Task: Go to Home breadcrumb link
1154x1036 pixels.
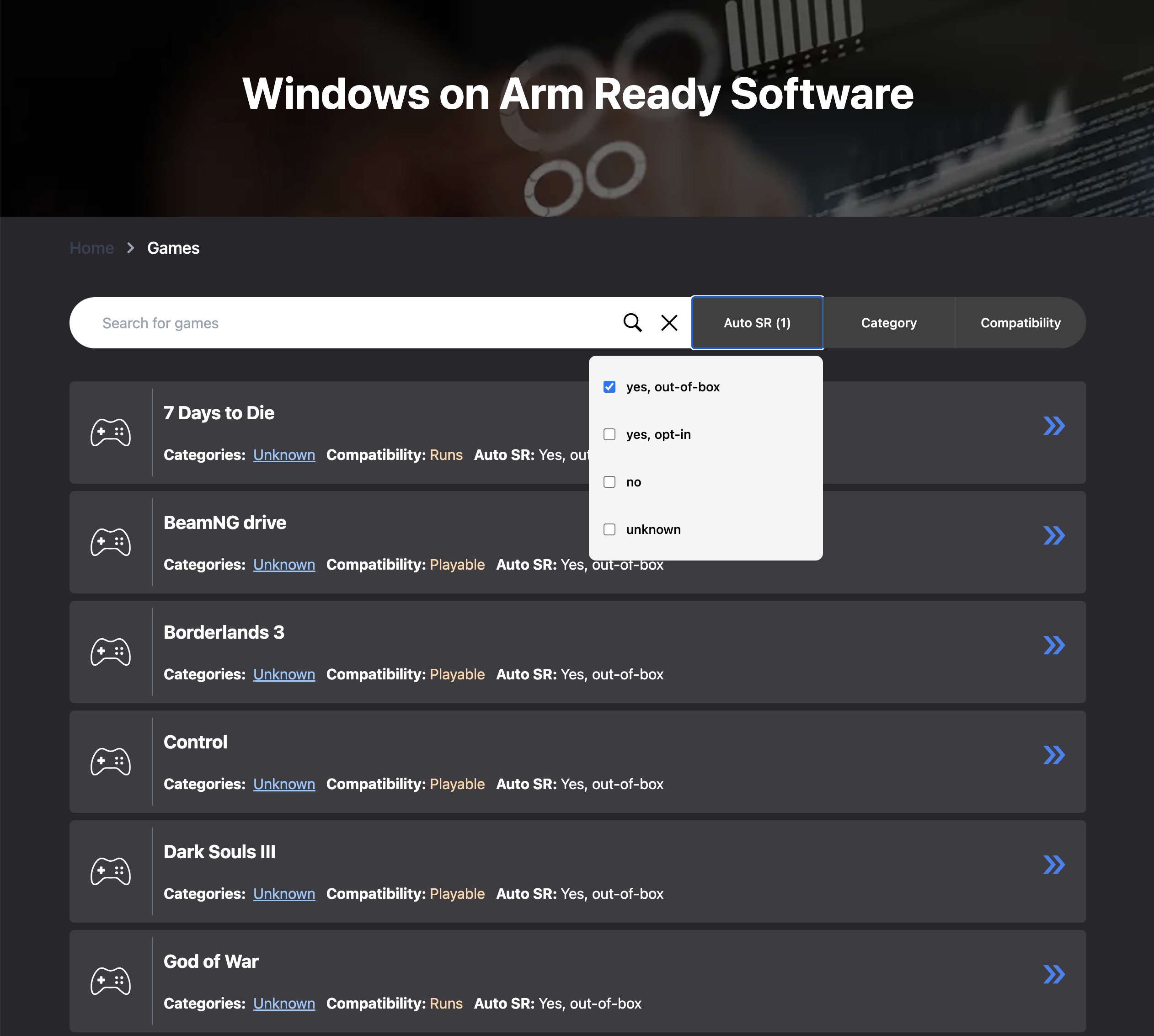Action: click(91, 248)
